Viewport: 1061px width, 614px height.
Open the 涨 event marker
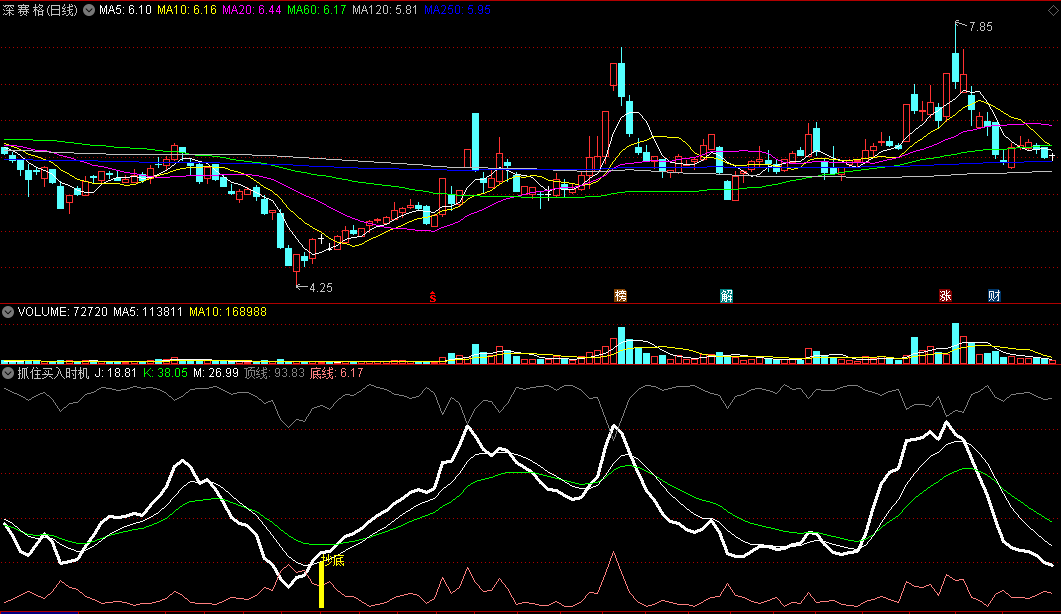tap(945, 296)
